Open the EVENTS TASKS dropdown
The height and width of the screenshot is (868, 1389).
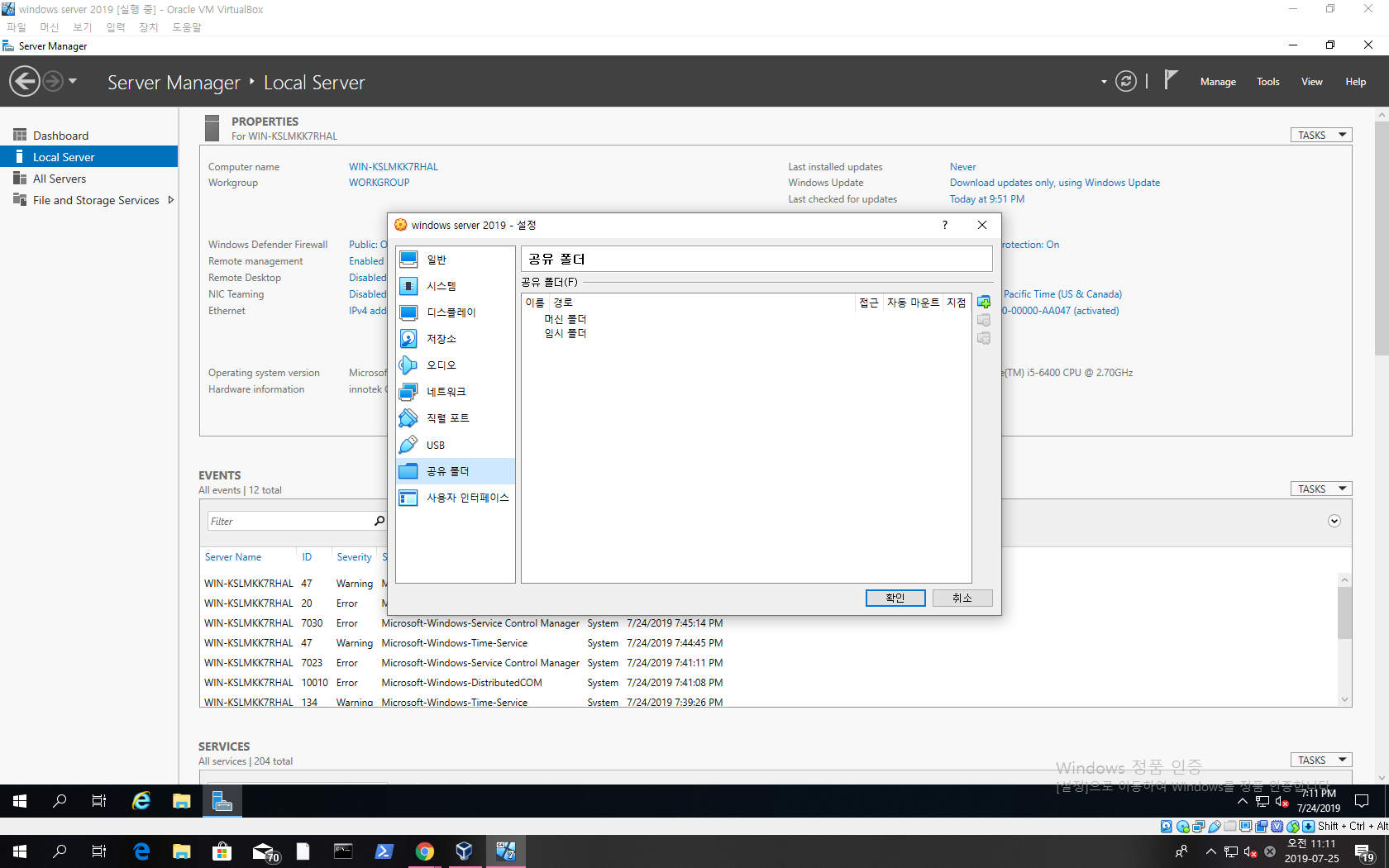(1321, 489)
